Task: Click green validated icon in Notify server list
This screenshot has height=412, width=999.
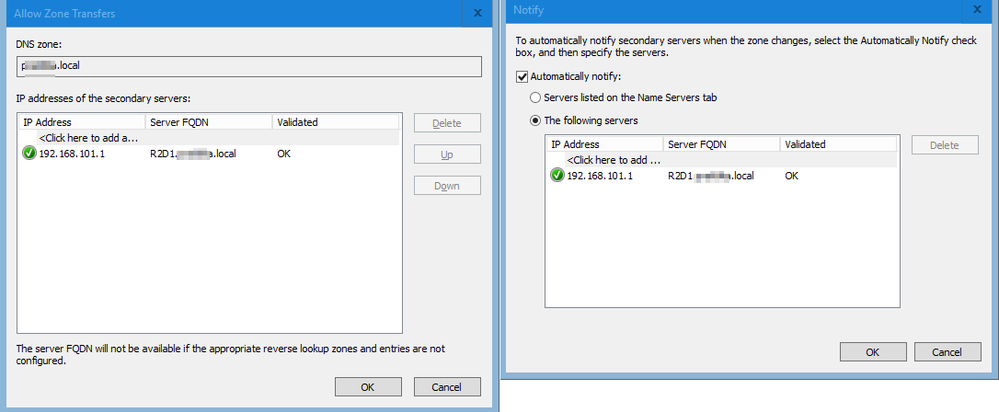Action: 557,176
